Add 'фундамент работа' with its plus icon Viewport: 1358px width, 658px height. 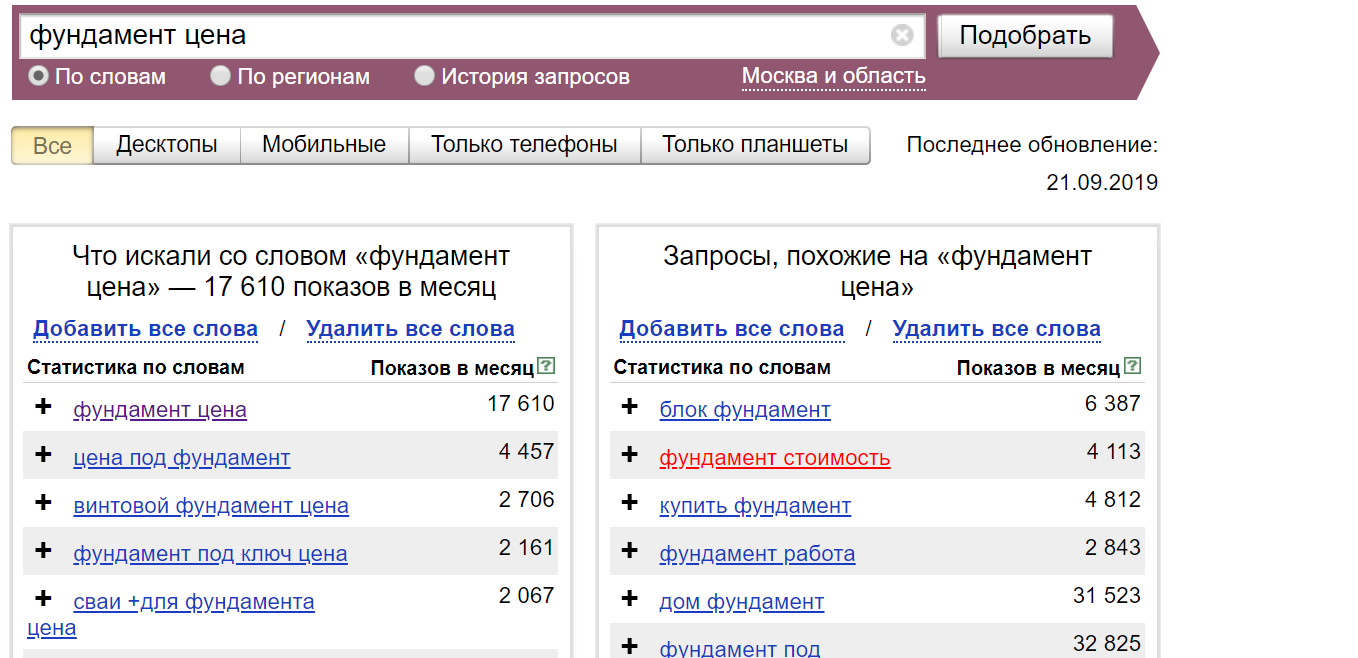coord(629,550)
